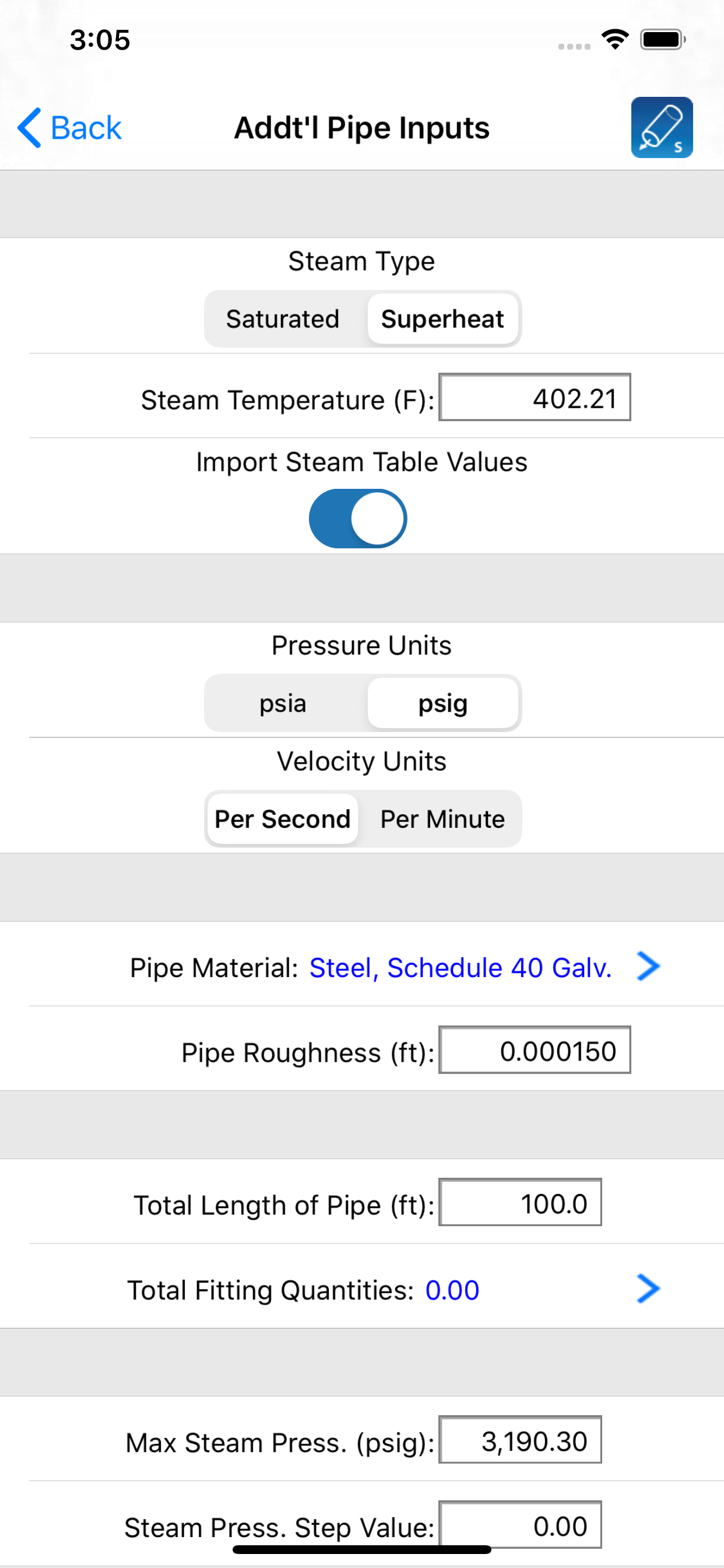Select Per Second velocity units
The image size is (724, 1568).
pos(283,818)
